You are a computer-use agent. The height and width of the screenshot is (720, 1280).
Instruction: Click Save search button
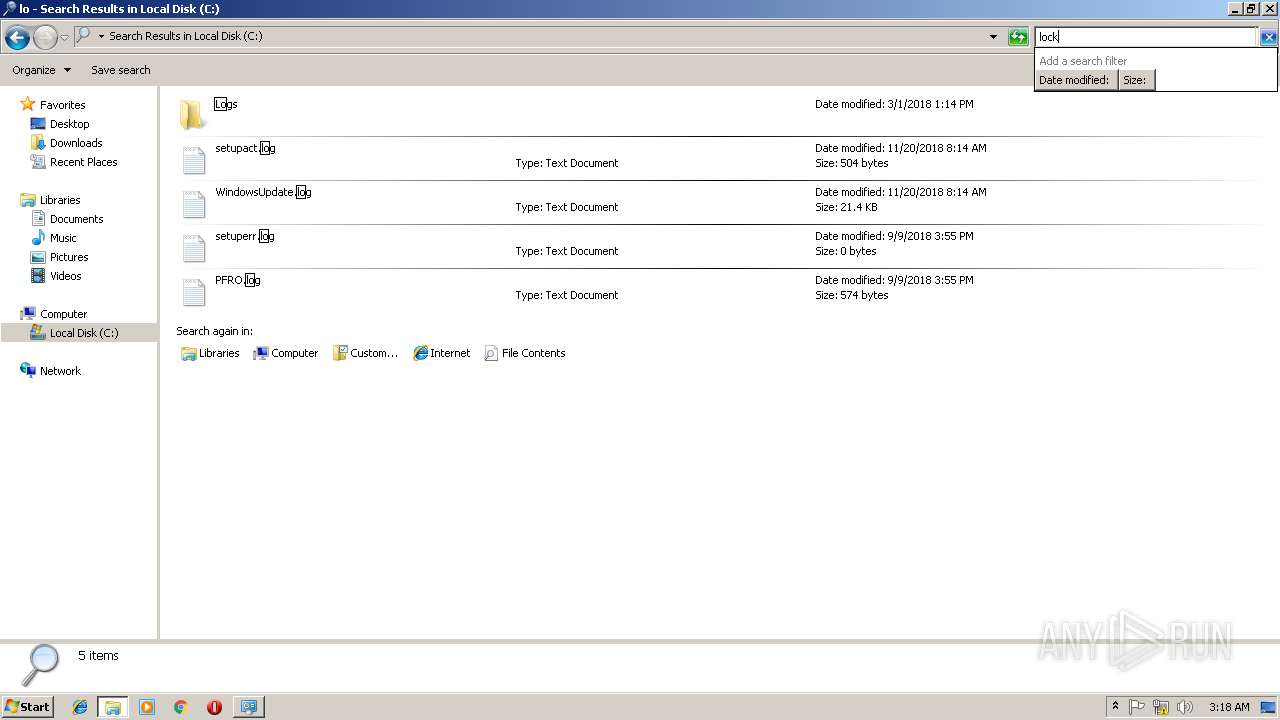click(x=121, y=70)
